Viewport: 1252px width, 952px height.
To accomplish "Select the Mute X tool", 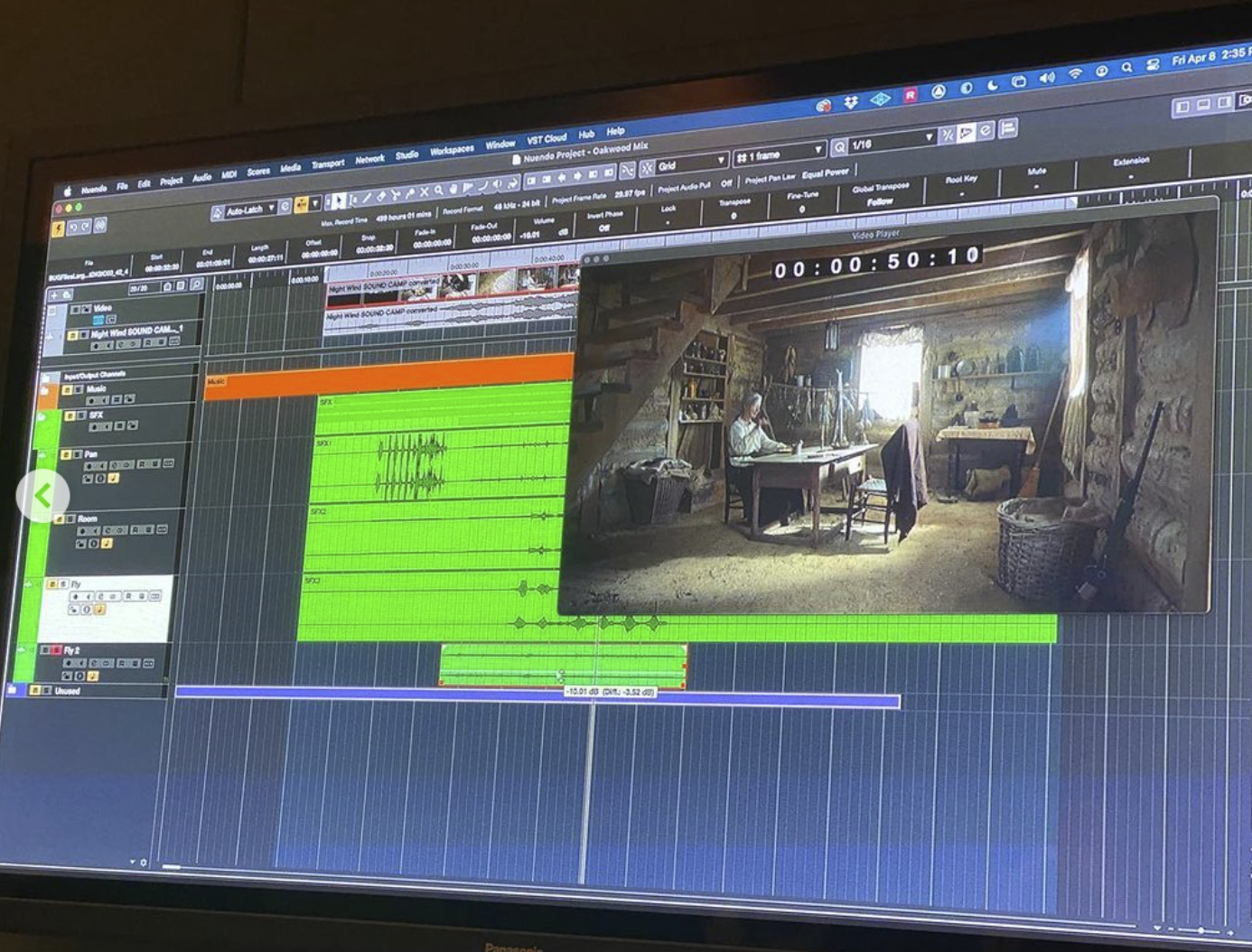I will coord(424,191).
